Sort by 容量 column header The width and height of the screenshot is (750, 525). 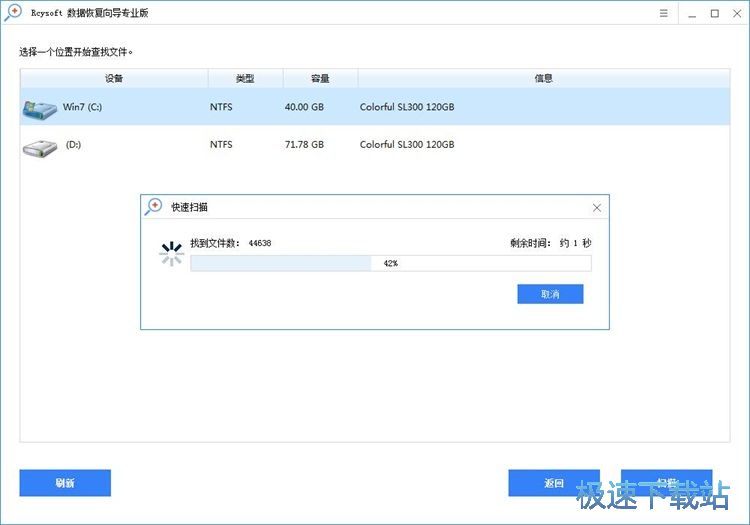point(320,78)
